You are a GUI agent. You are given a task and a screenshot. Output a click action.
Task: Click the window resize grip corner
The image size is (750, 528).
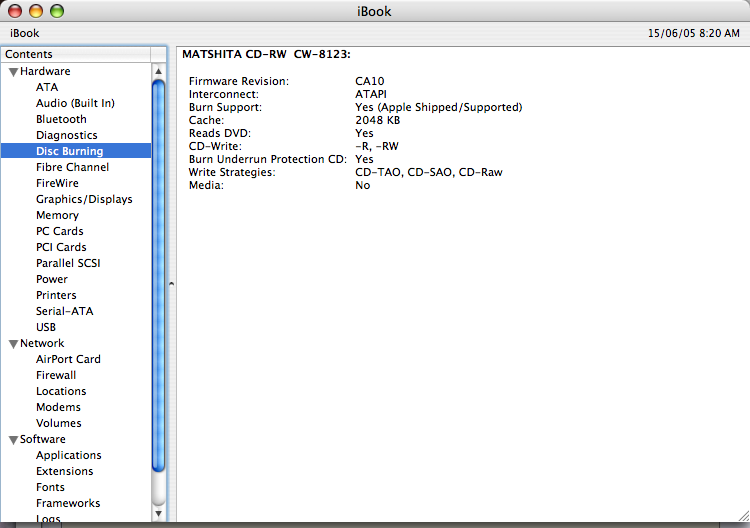coord(743,516)
